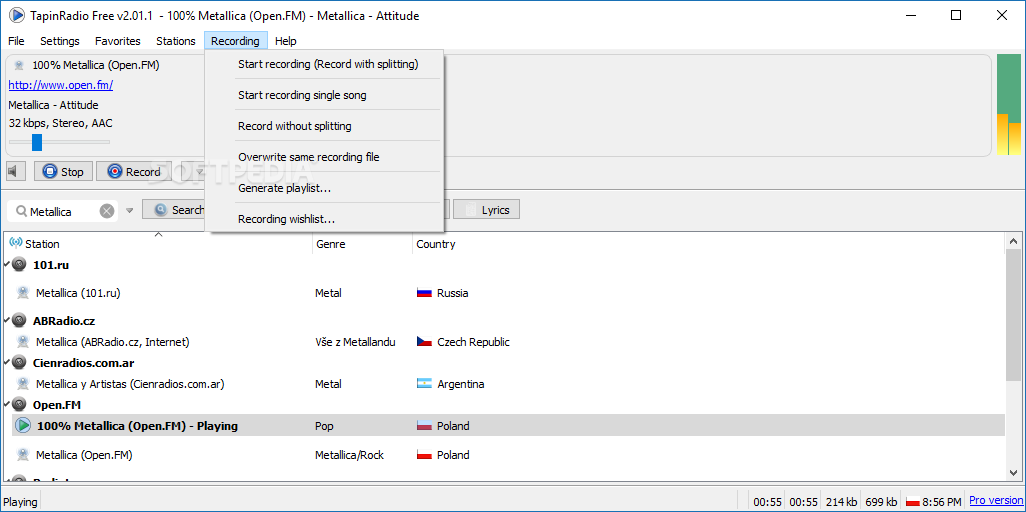
Task: Click the station icon of Metallica y Artistas
Action: (23, 384)
